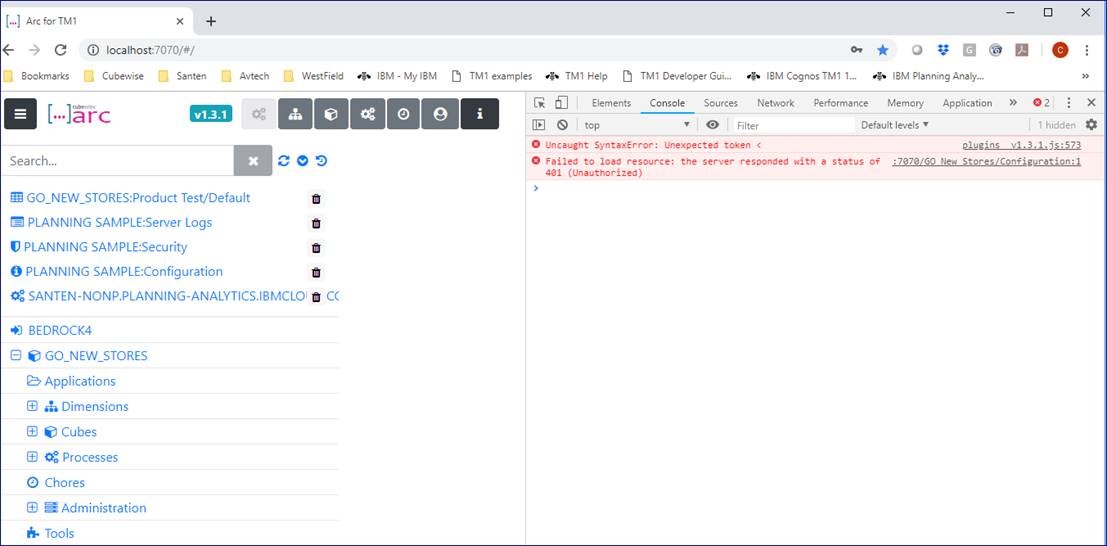This screenshot has width=1107, height=546.
Task: Click the Arc logo
Action: [x=79, y=114]
